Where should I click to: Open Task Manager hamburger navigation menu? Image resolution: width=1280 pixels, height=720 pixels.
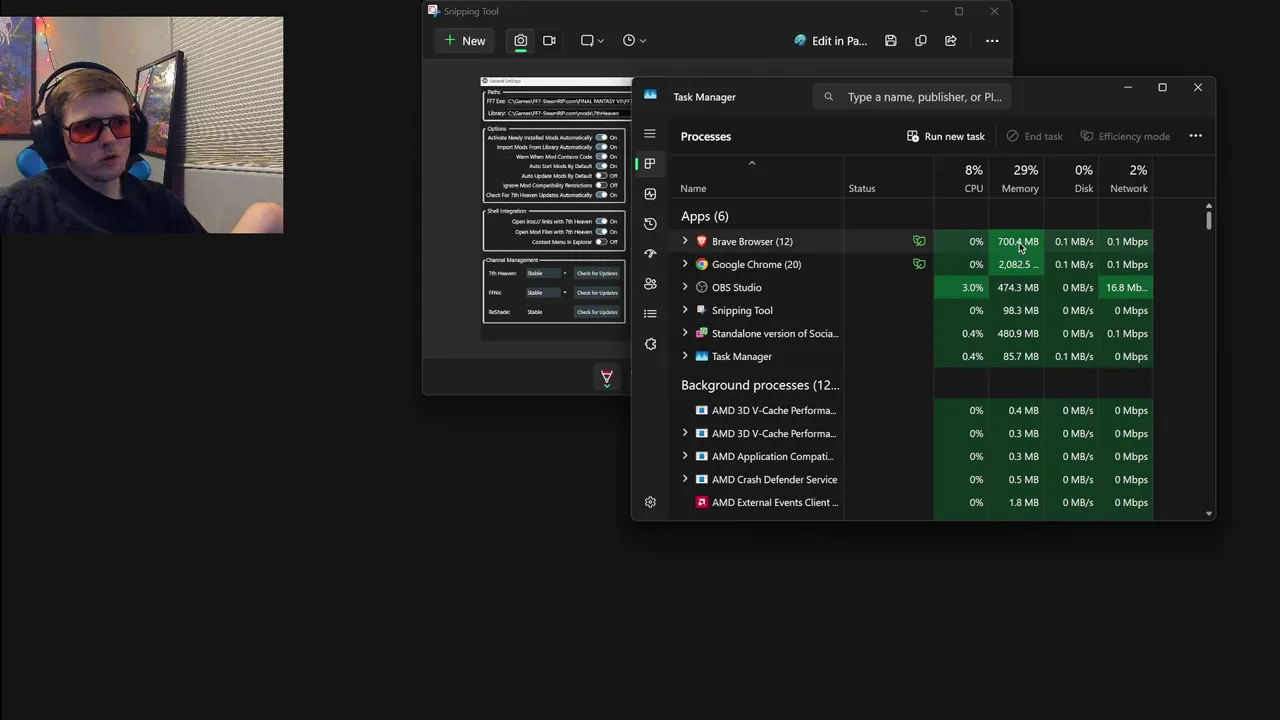pos(650,134)
